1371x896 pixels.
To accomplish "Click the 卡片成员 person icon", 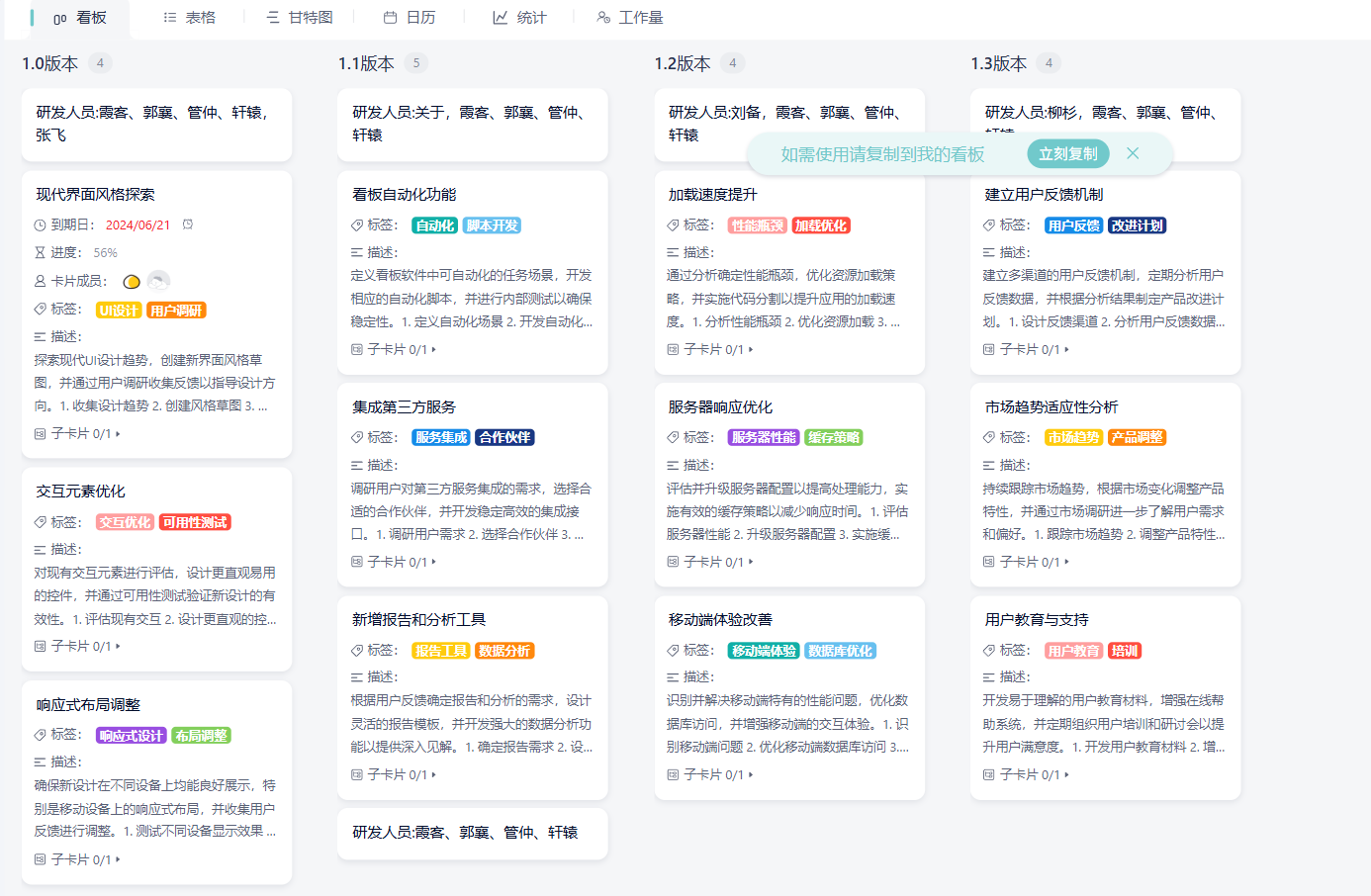I will coord(41,281).
